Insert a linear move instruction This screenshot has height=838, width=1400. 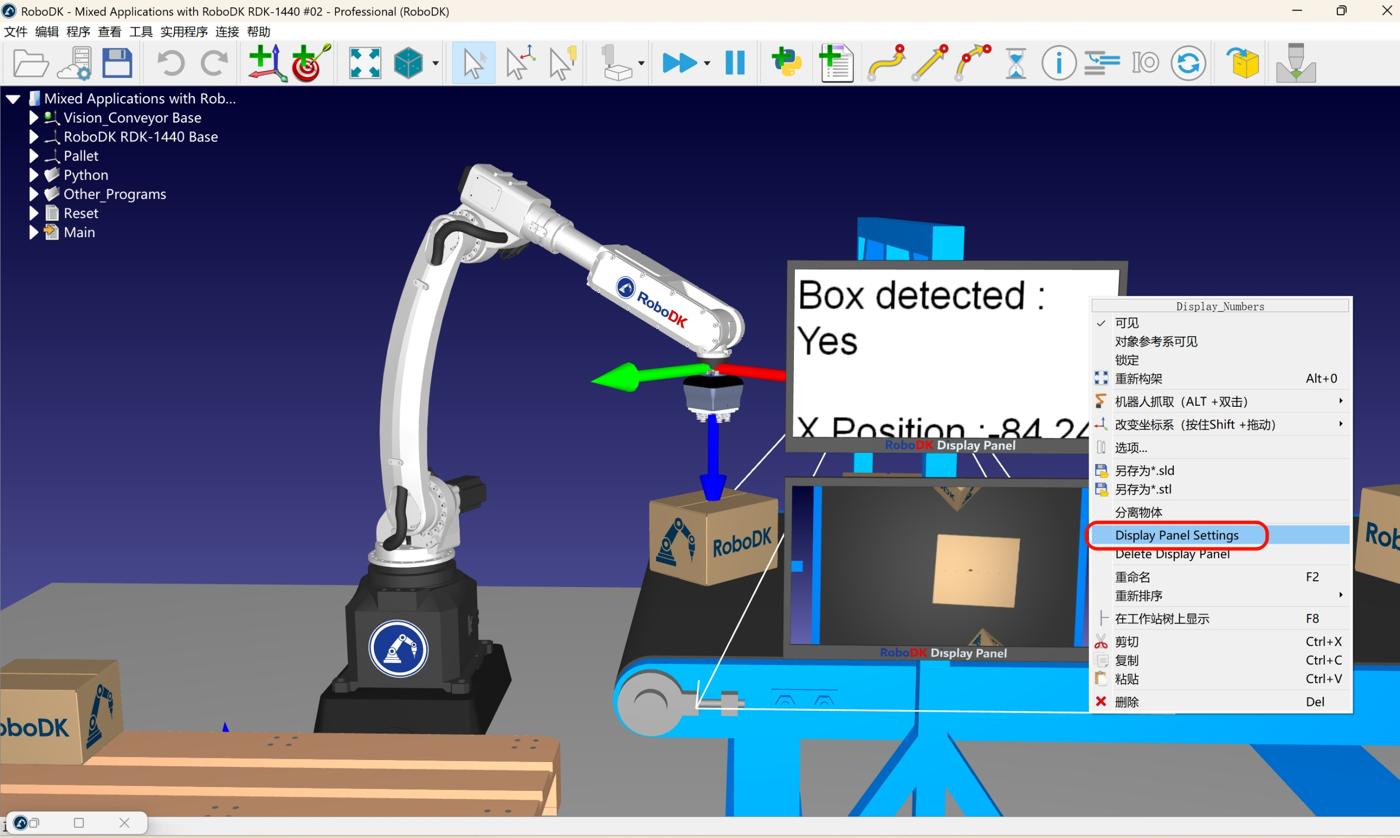coord(929,63)
